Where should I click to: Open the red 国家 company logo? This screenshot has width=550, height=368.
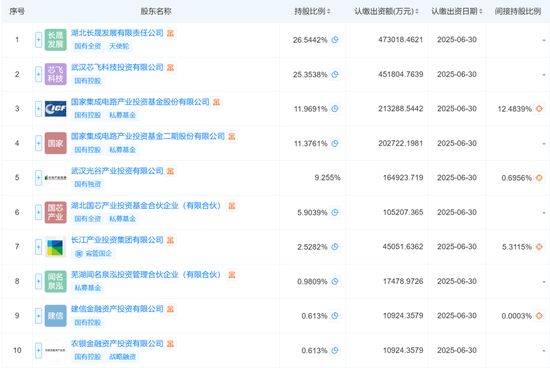(55, 143)
